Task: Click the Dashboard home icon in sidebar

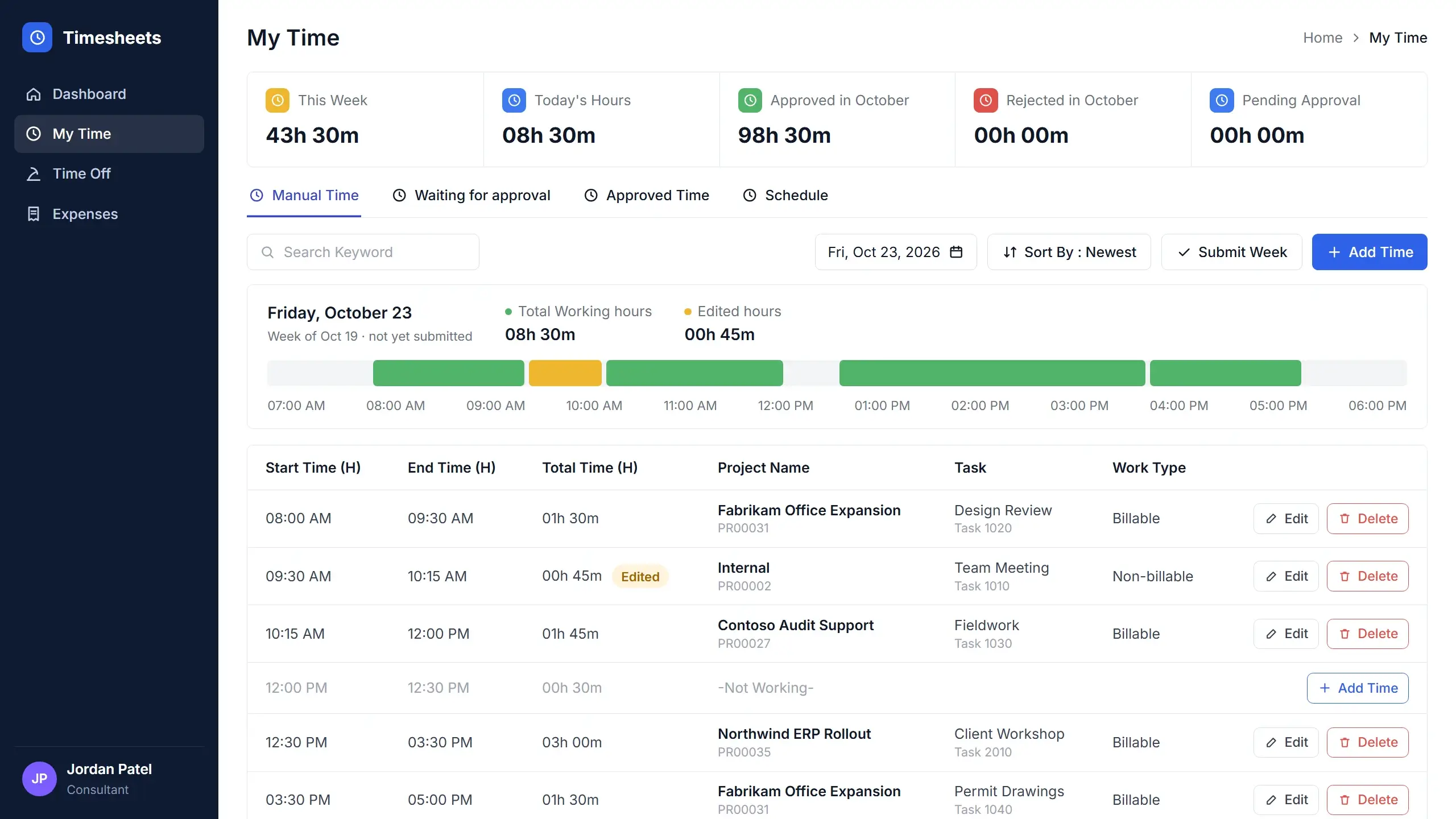Action: click(x=34, y=94)
